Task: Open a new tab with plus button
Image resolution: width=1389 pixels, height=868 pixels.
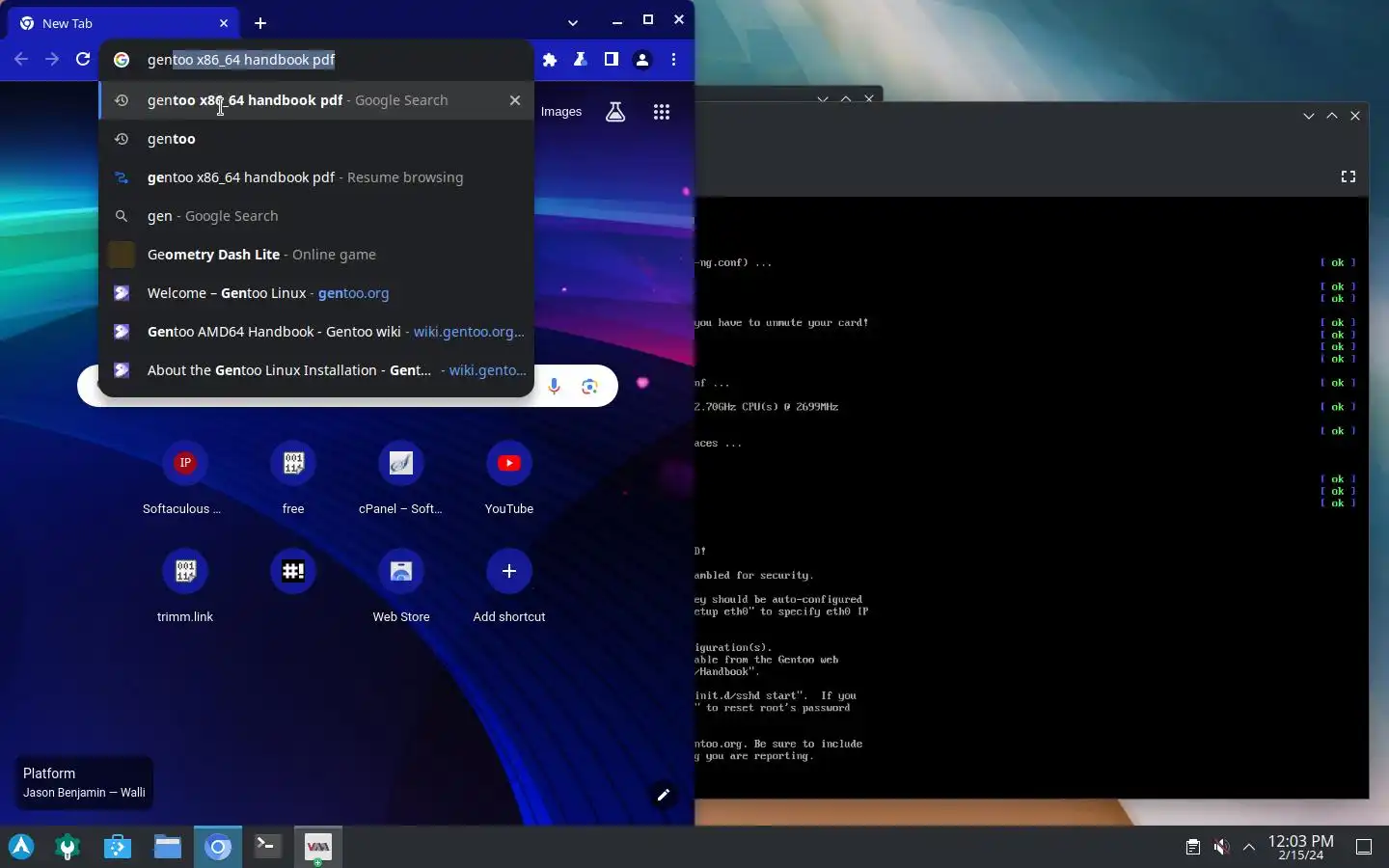Action: (x=260, y=23)
